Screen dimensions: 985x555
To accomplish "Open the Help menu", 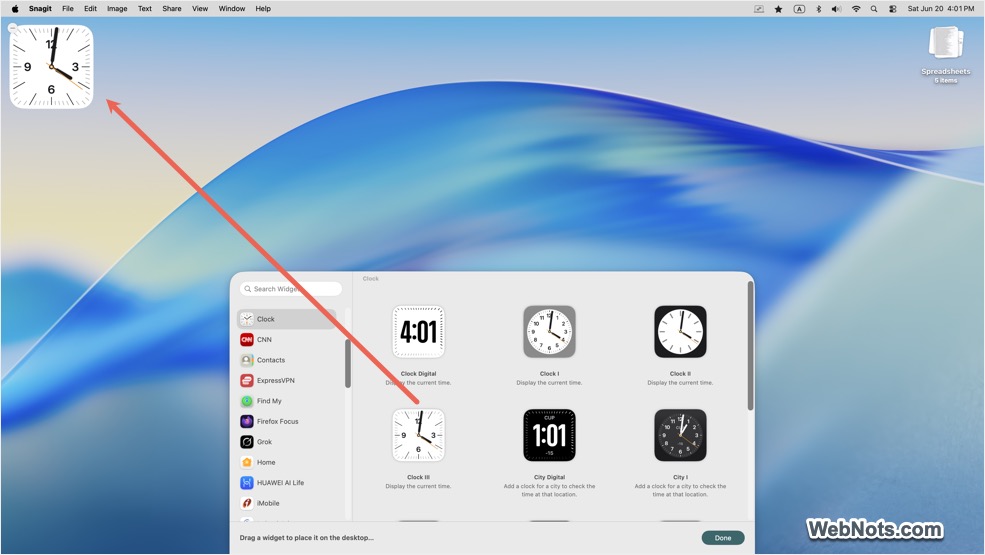I will [x=263, y=9].
